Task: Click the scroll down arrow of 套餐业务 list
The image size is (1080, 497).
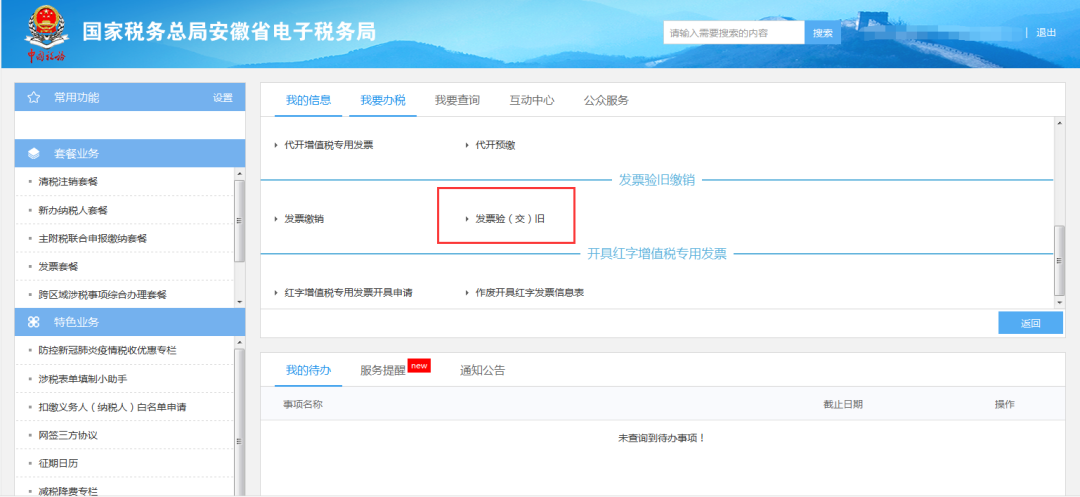Action: point(240,302)
